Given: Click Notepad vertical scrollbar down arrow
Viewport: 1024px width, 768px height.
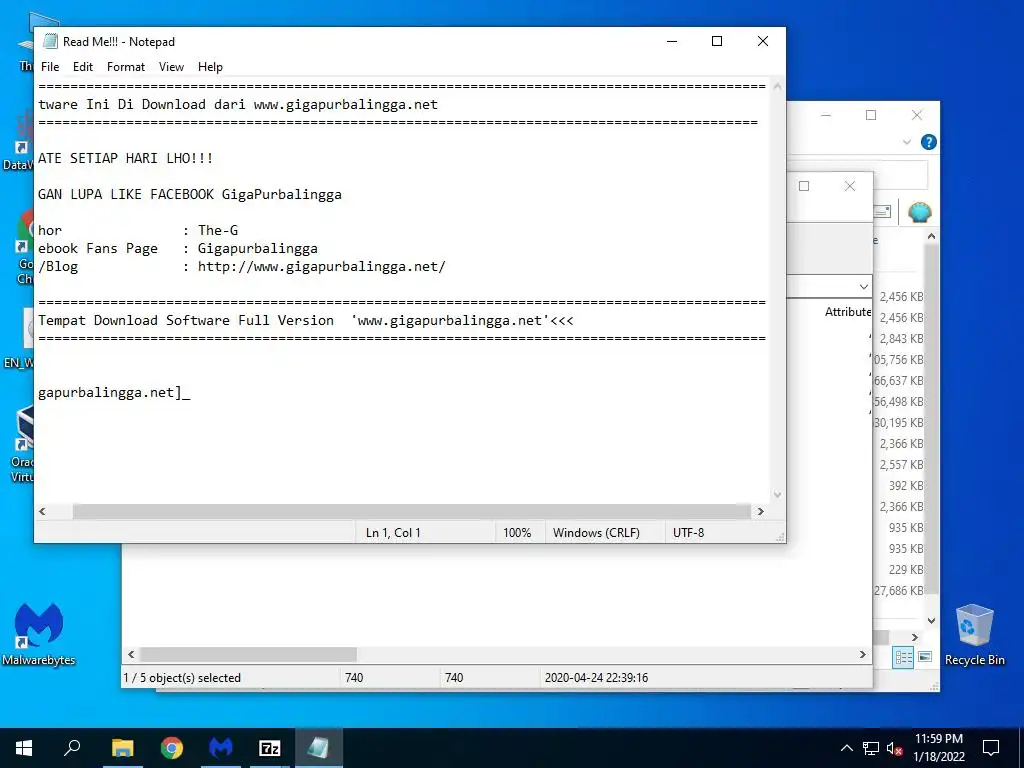Looking at the screenshot, I should coord(777,495).
